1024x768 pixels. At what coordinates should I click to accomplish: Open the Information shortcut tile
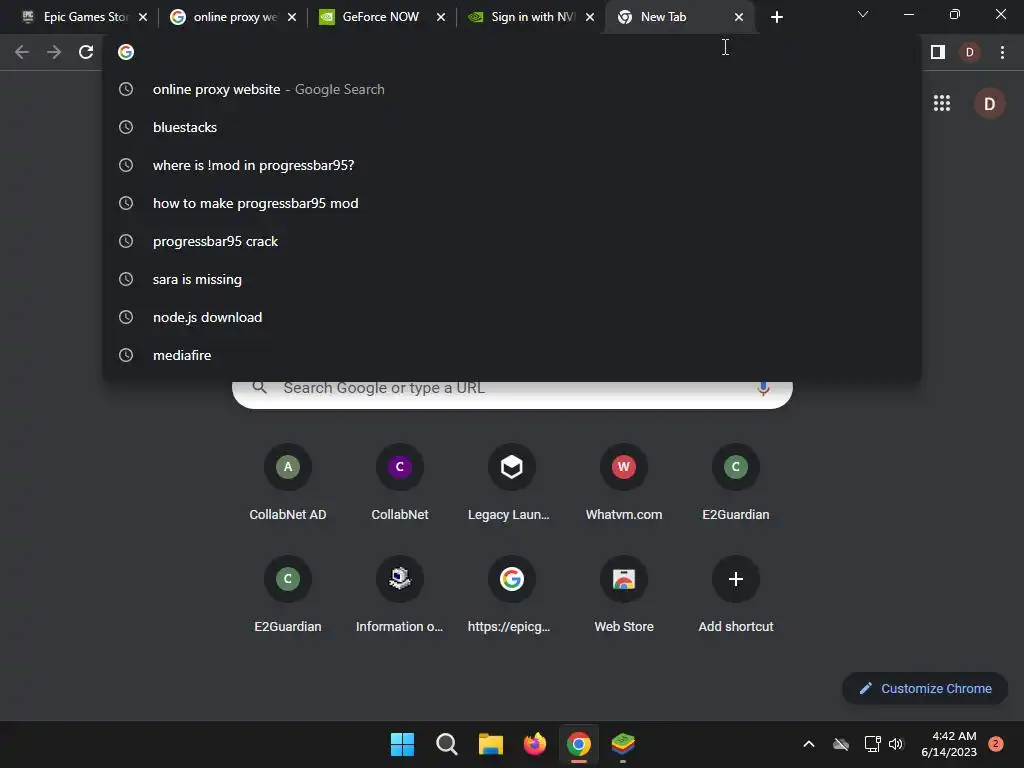400,595
